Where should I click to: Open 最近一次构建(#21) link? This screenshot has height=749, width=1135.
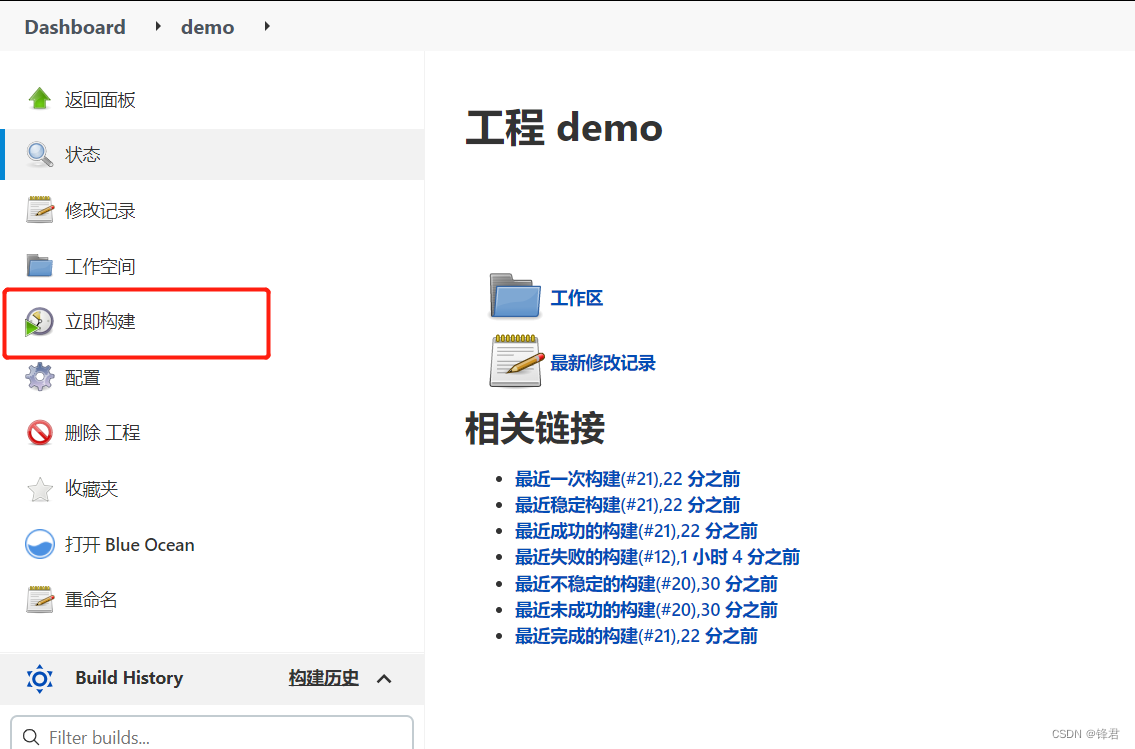[628, 479]
